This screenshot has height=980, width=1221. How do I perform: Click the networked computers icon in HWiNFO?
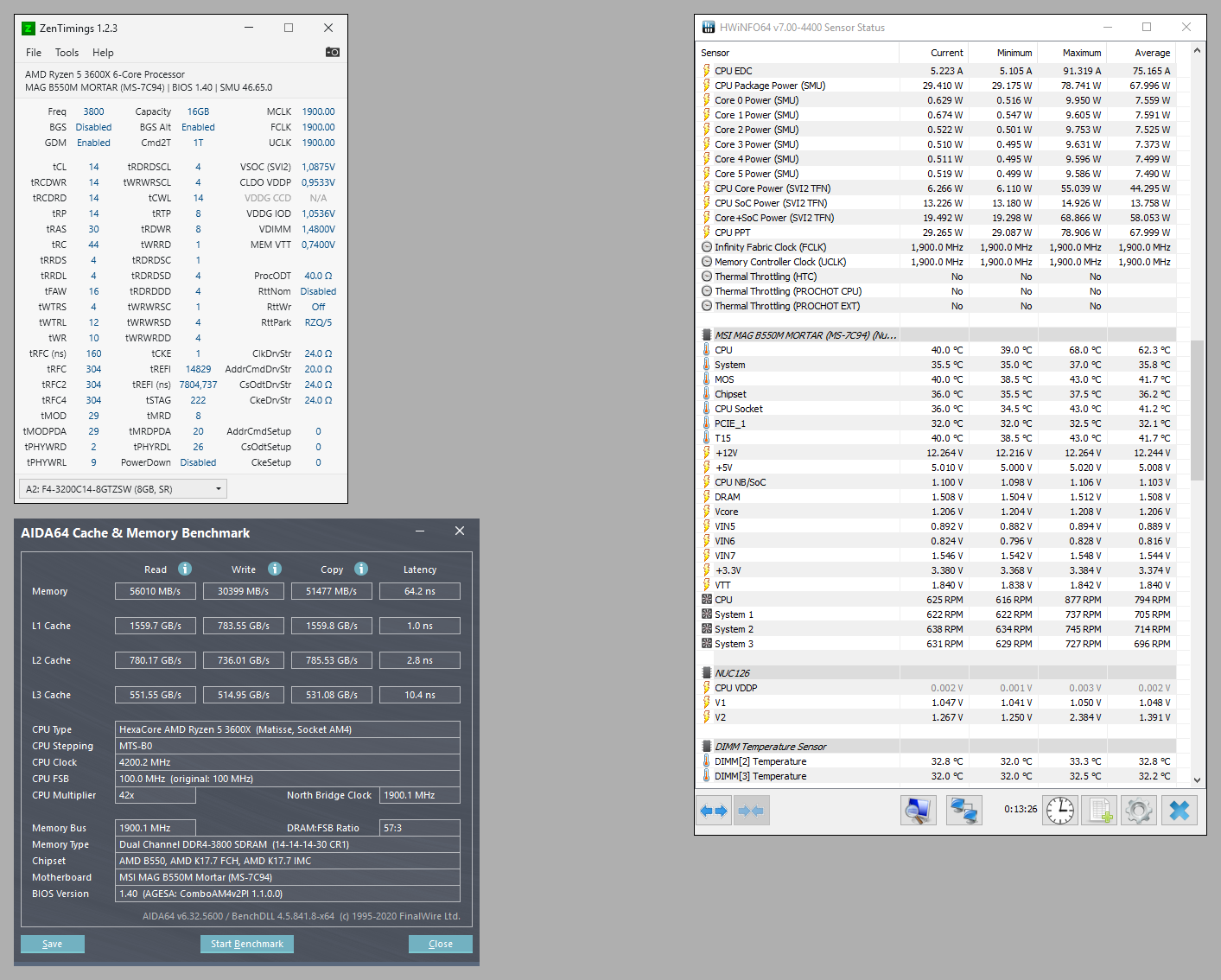pos(963,811)
